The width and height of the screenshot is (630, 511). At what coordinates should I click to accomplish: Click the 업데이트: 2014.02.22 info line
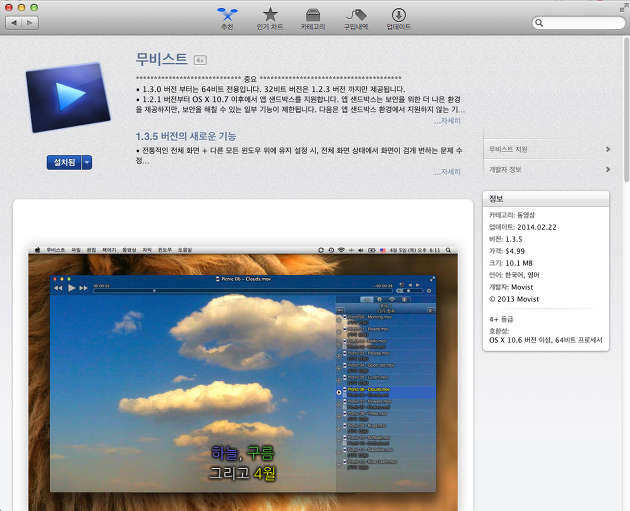[523, 227]
